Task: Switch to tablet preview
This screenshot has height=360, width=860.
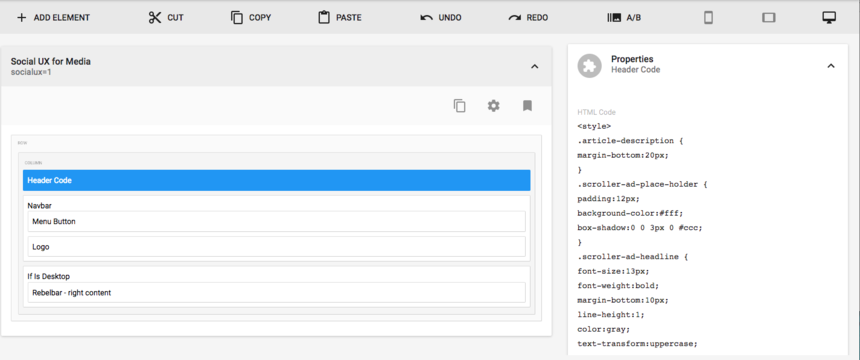Action: [x=768, y=18]
